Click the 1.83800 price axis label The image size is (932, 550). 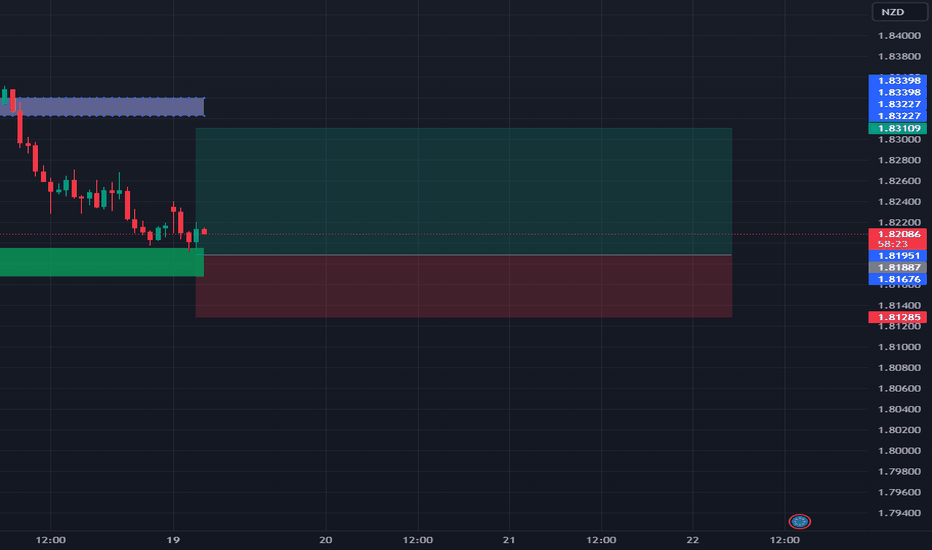click(899, 56)
